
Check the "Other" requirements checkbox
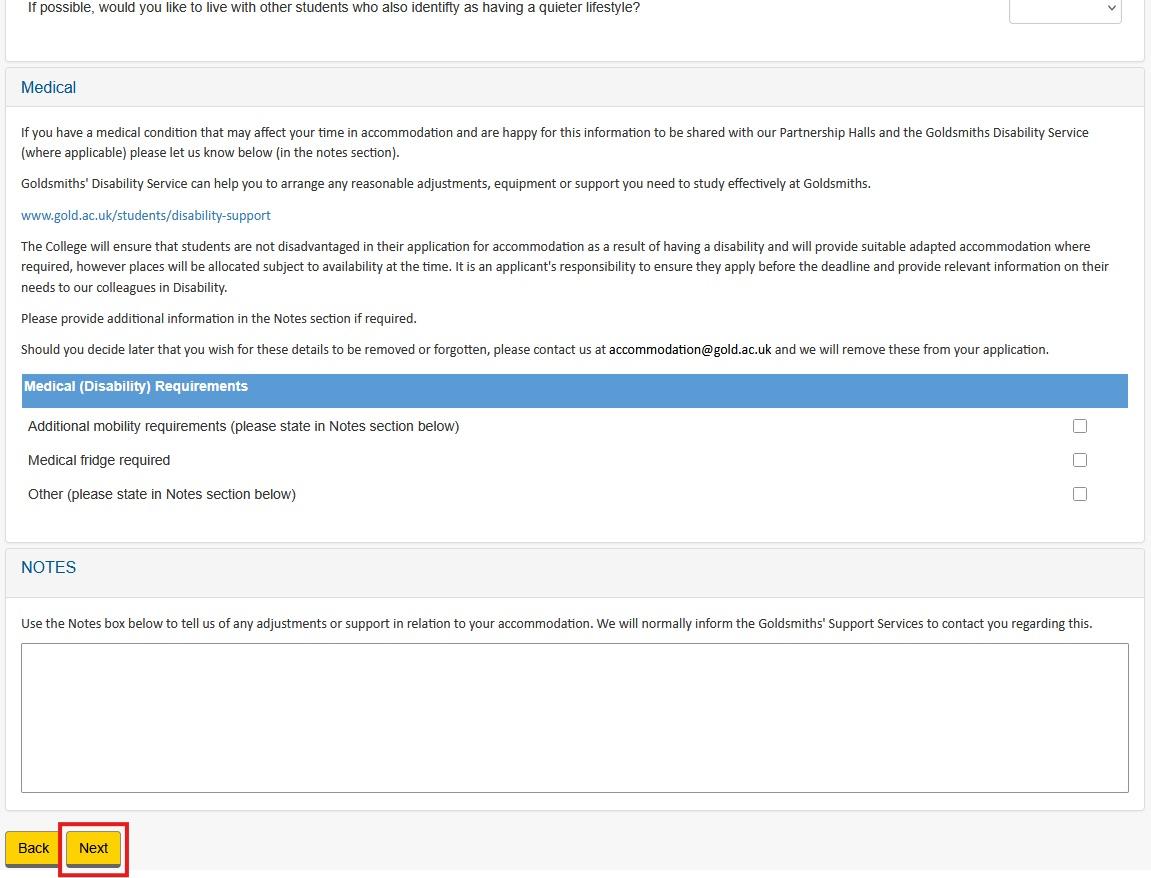point(1079,493)
